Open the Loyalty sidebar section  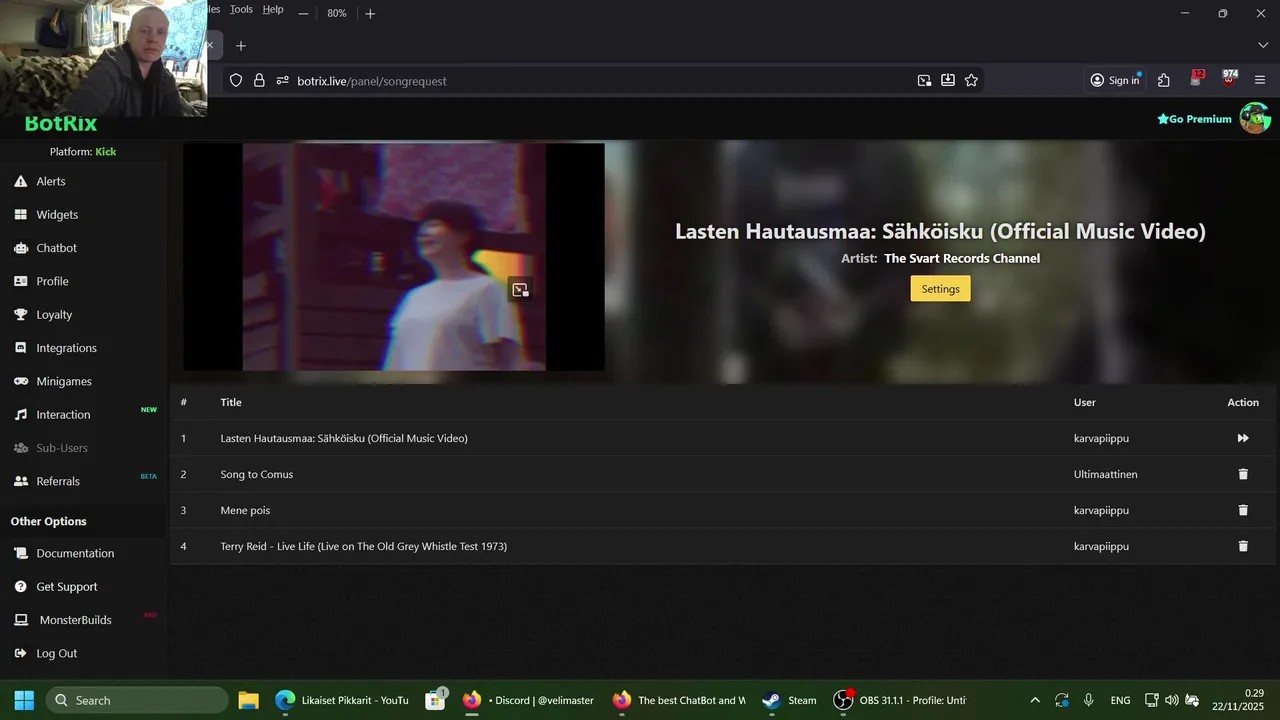(x=54, y=314)
